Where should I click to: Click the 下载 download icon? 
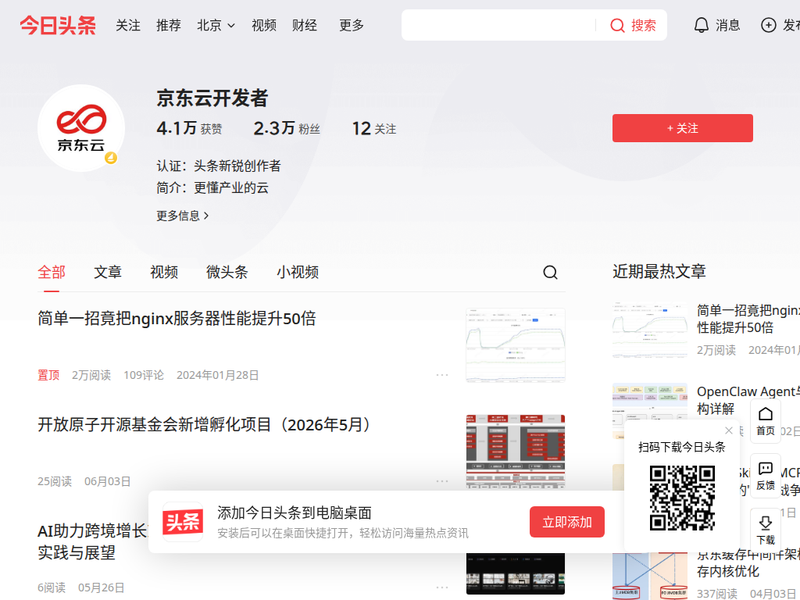tap(765, 531)
